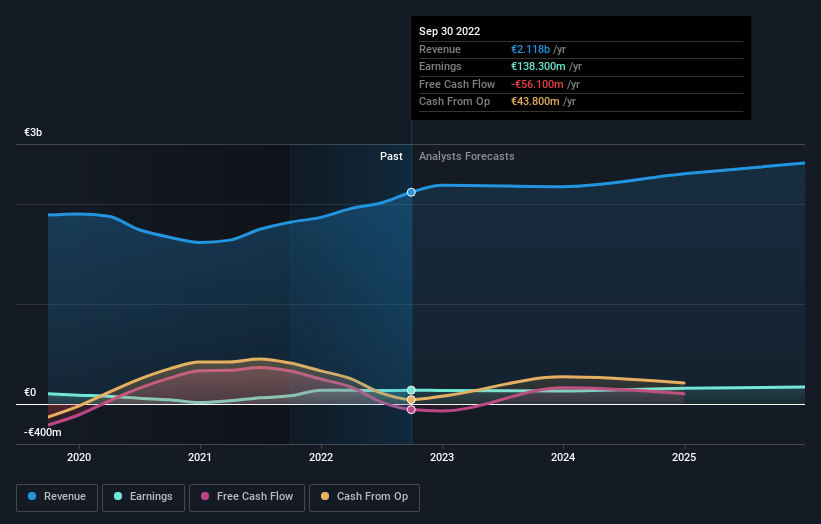
Task: Click the Analysts Forecasts label
Action: pos(467,157)
